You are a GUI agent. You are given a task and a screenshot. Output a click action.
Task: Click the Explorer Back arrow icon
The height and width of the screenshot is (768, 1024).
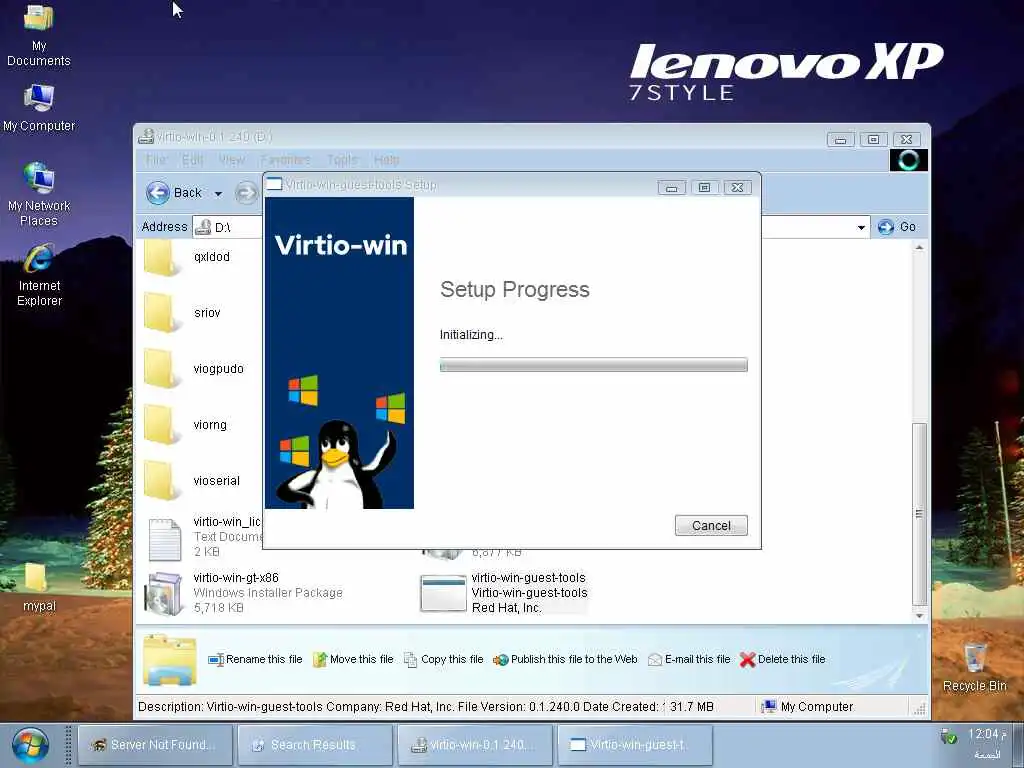pos(157,193)
